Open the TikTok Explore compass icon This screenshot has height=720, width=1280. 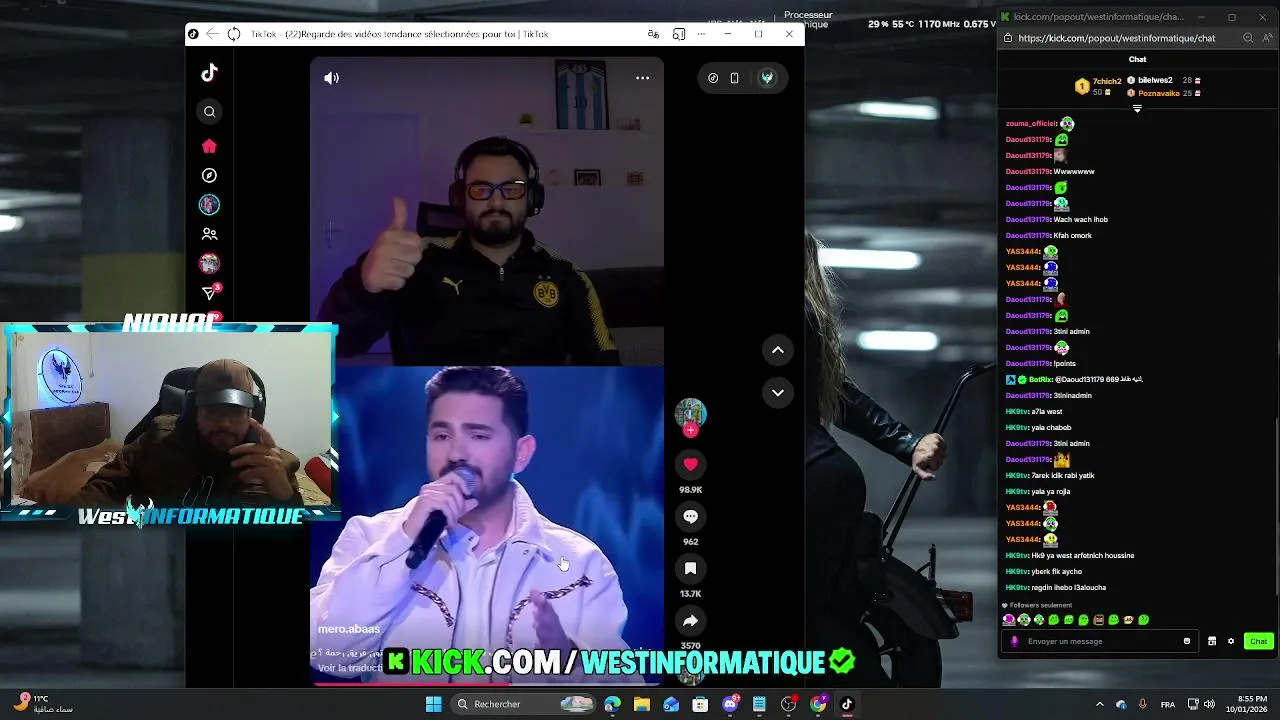coord(209,175)
